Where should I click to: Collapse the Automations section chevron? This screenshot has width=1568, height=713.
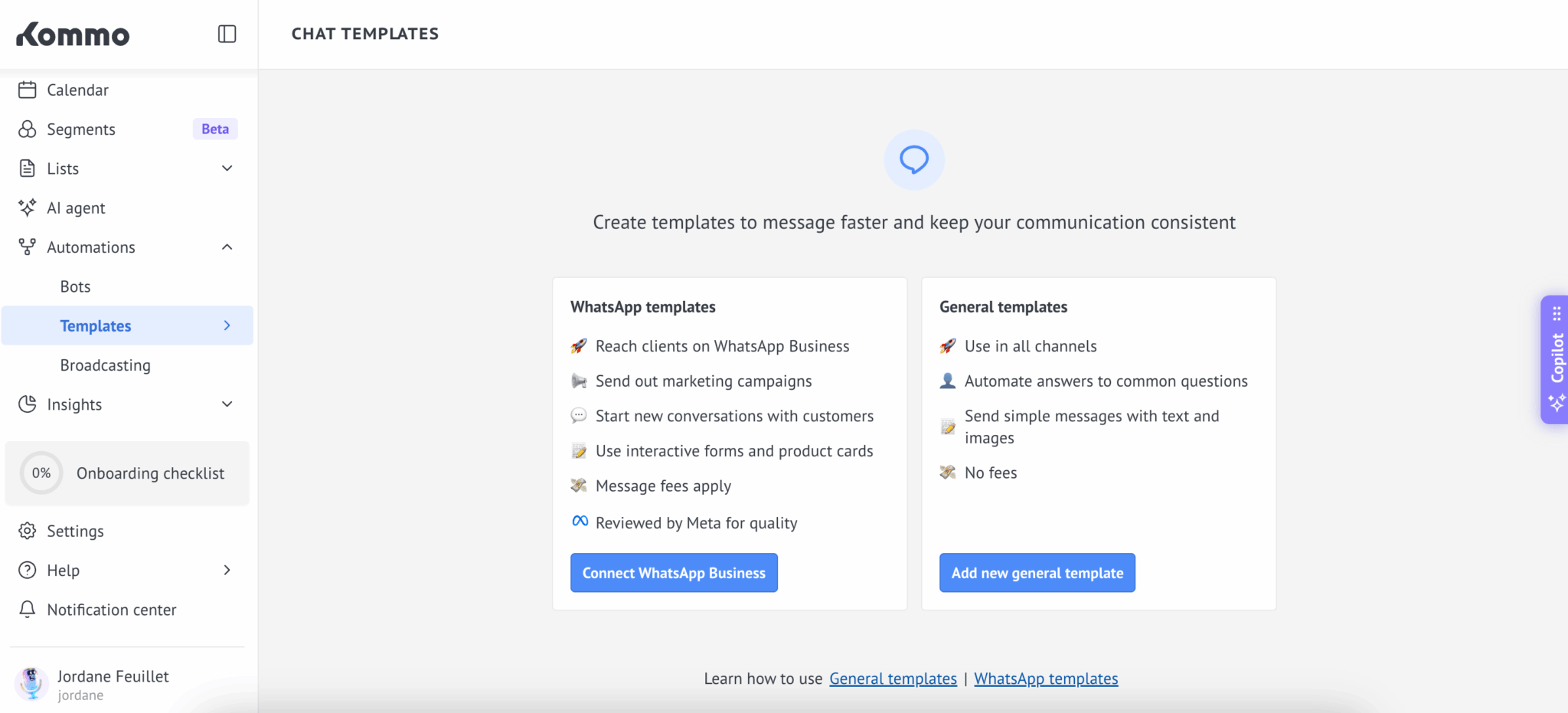pyautogui.click(x=227, y=247)
